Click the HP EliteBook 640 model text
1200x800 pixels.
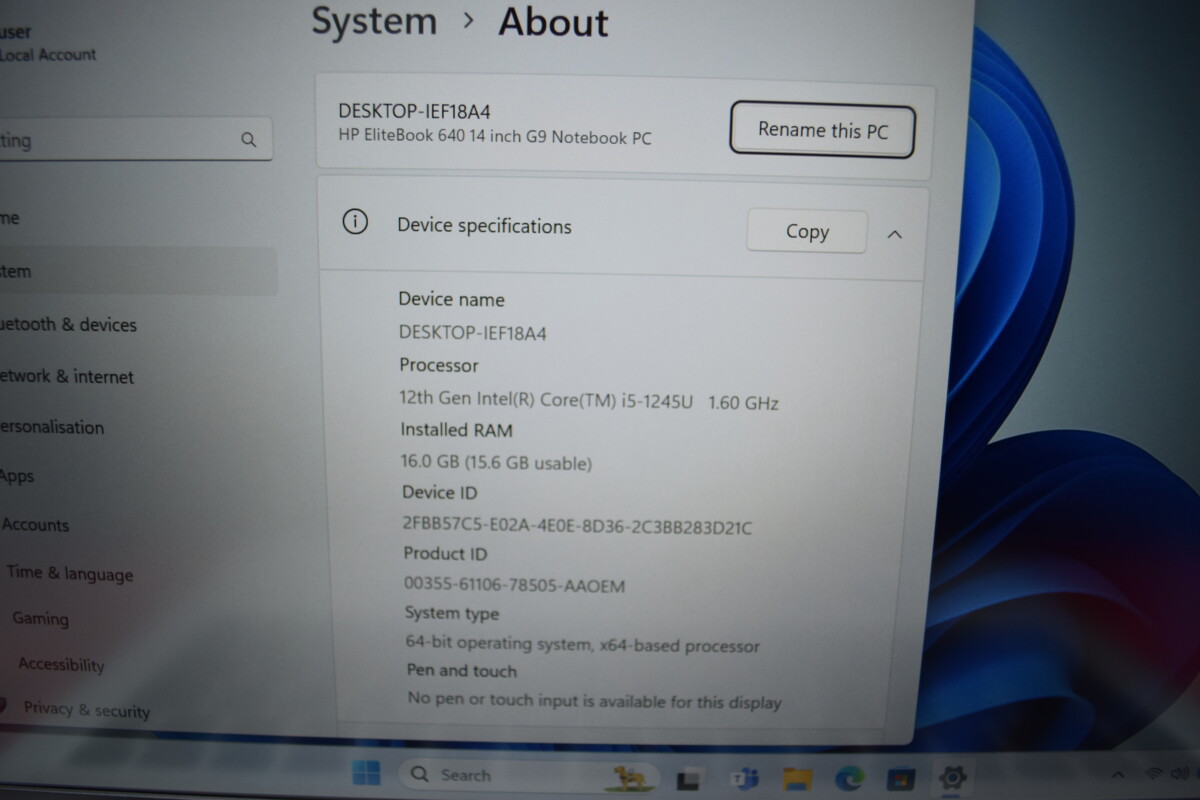click(495, 137)
